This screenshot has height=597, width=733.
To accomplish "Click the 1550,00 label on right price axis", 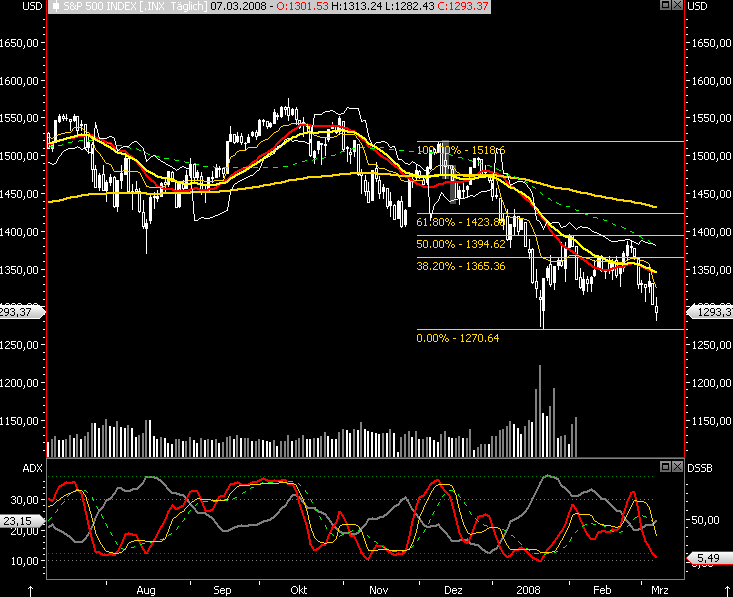I will [711, 118].
